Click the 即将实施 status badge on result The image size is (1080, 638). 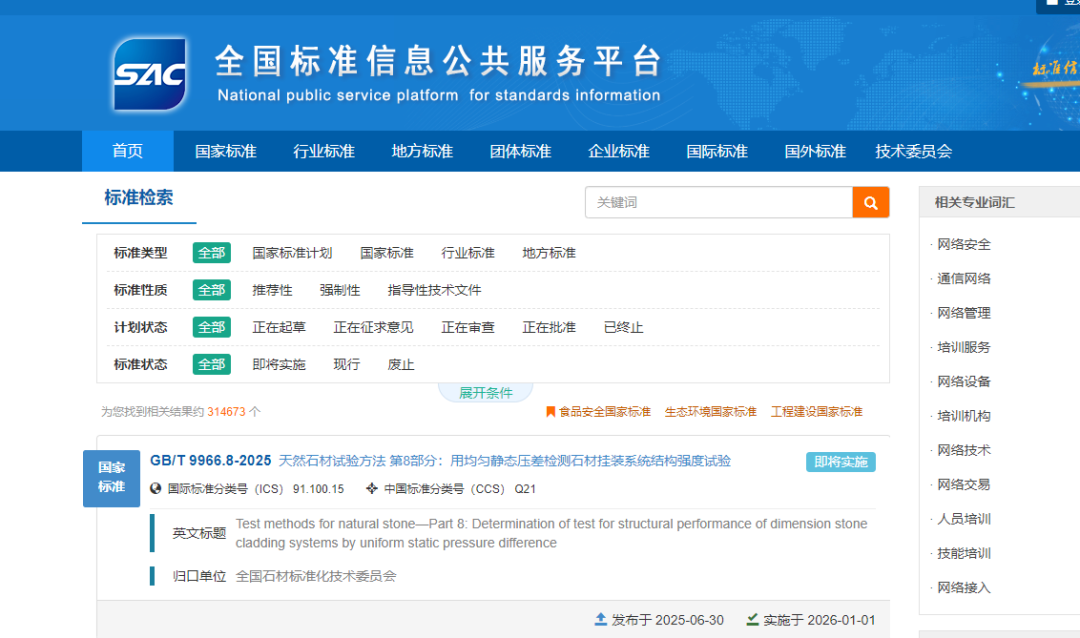click(x=840, y=462)
